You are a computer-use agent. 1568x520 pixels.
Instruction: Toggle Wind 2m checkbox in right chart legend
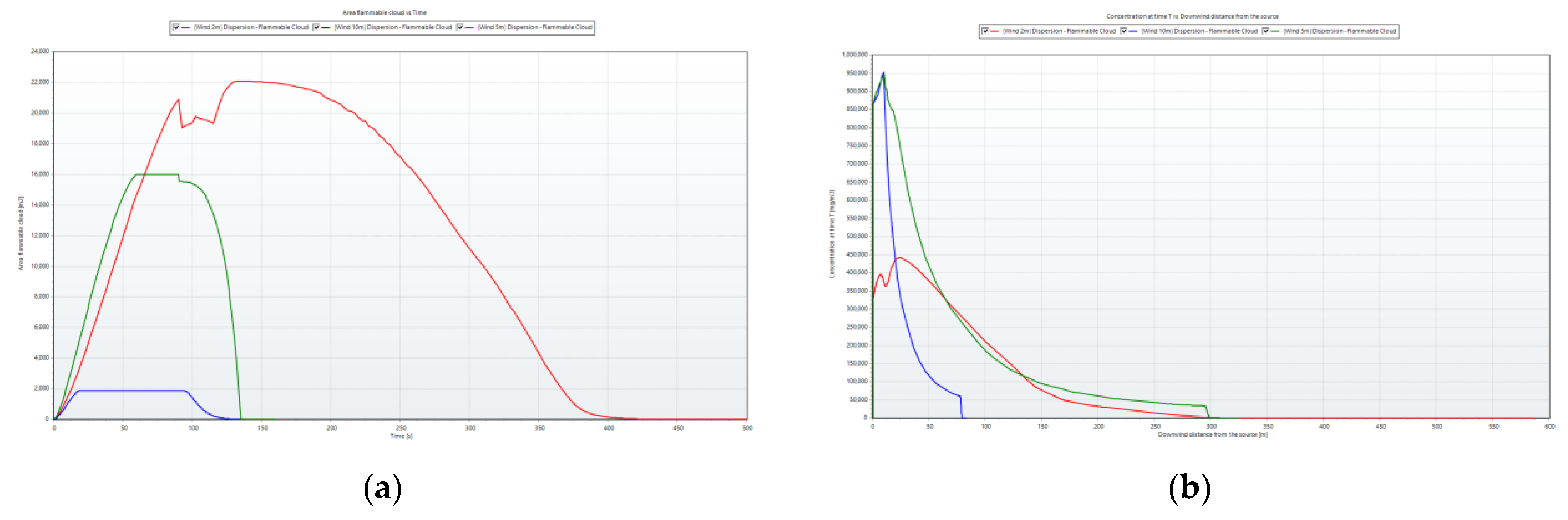985,31
